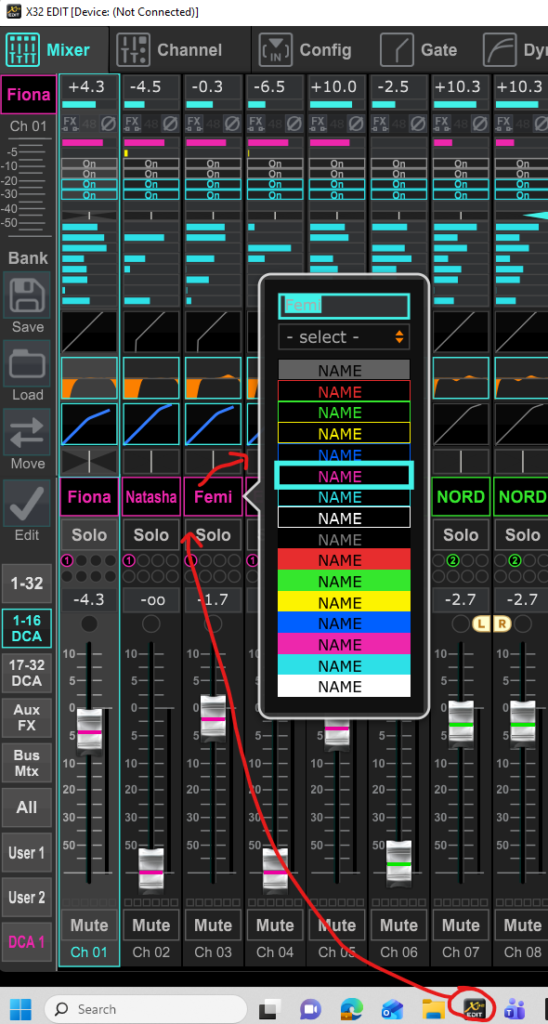
Task: Click the Femi name input field
Action: pyautogui.click(x=344, y=305)
